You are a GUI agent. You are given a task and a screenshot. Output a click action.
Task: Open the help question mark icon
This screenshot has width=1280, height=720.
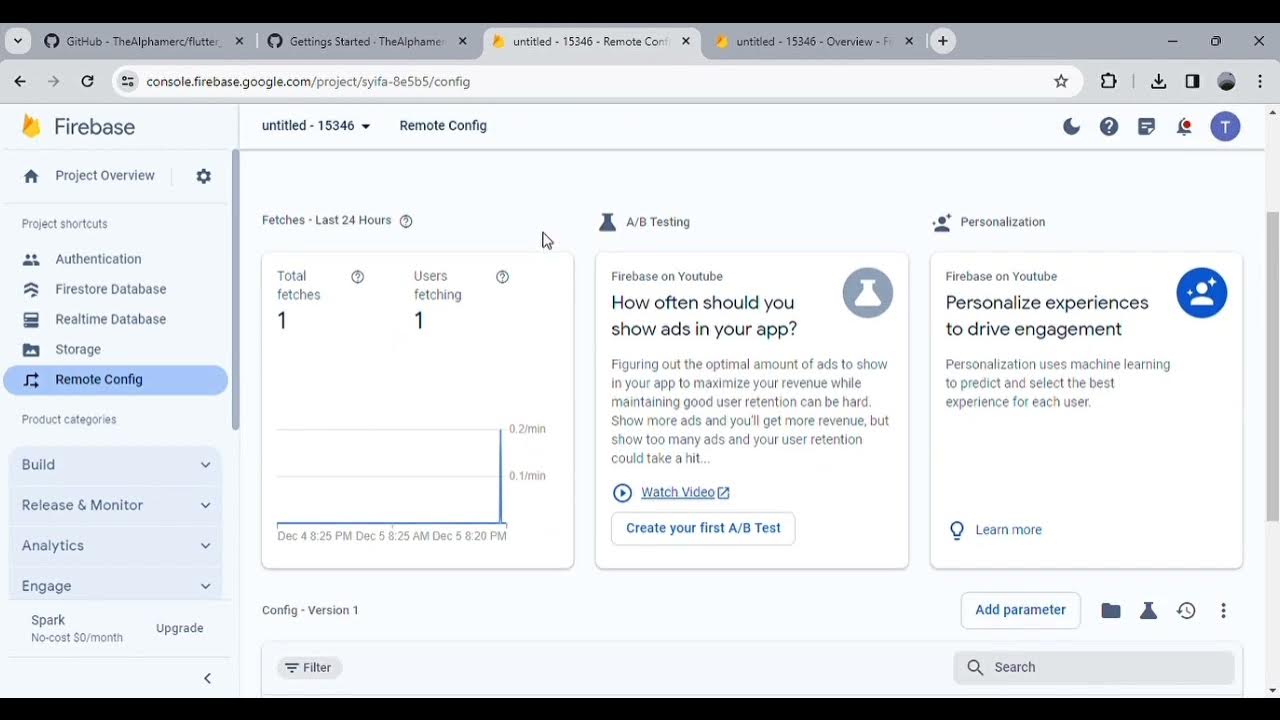click(x=1109, y=127)
